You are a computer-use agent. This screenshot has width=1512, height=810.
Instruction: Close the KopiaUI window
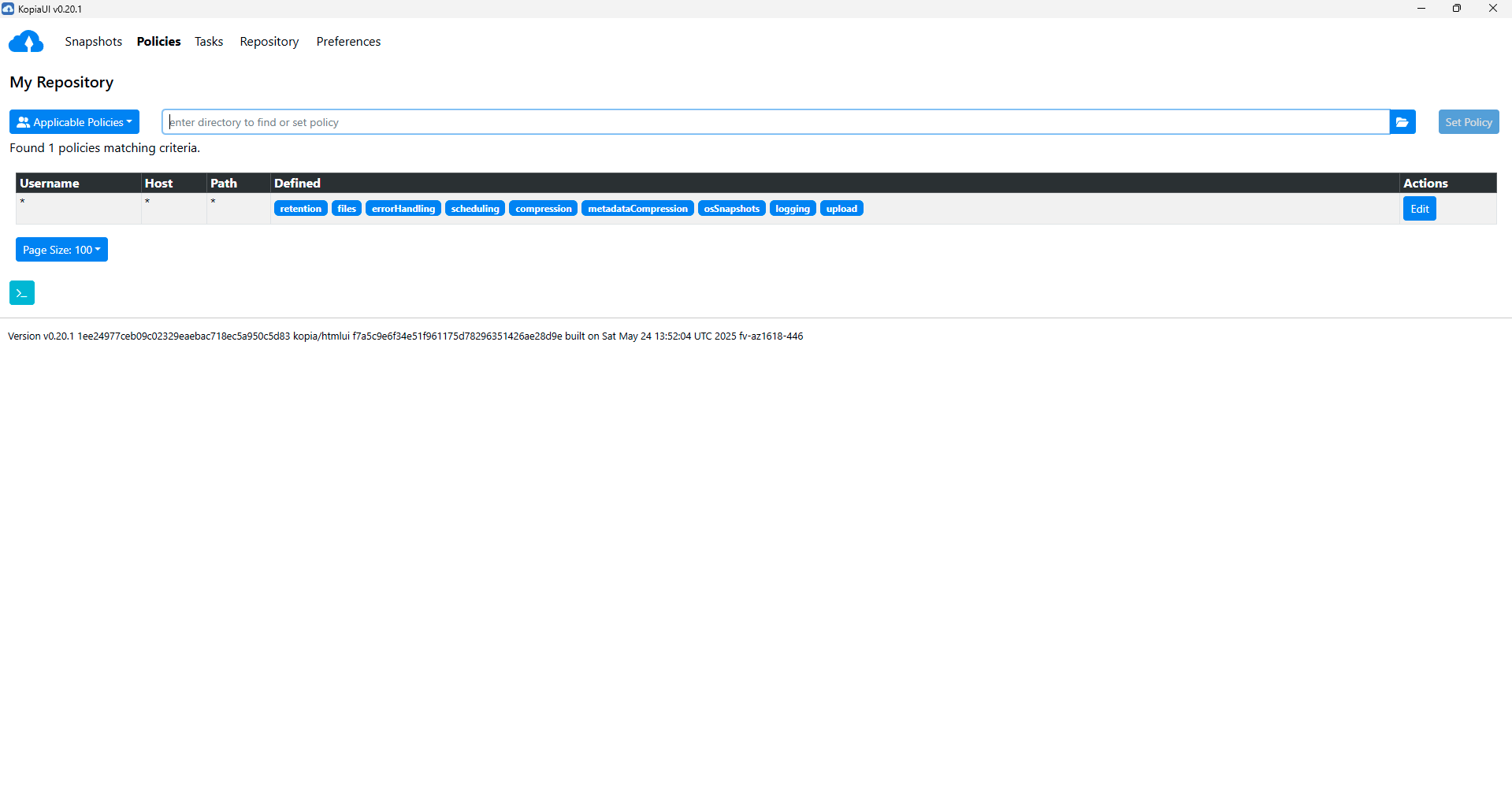1493,9
